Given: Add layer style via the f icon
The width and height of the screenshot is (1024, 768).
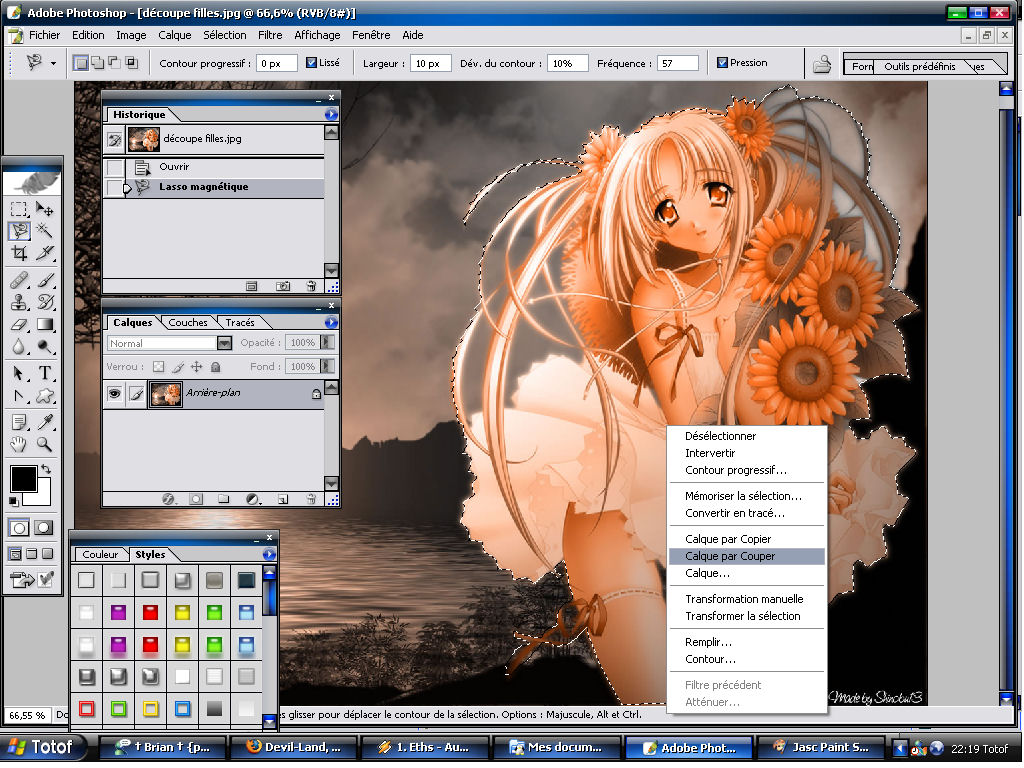Looking at the screenshot, I should click(168, 499).
